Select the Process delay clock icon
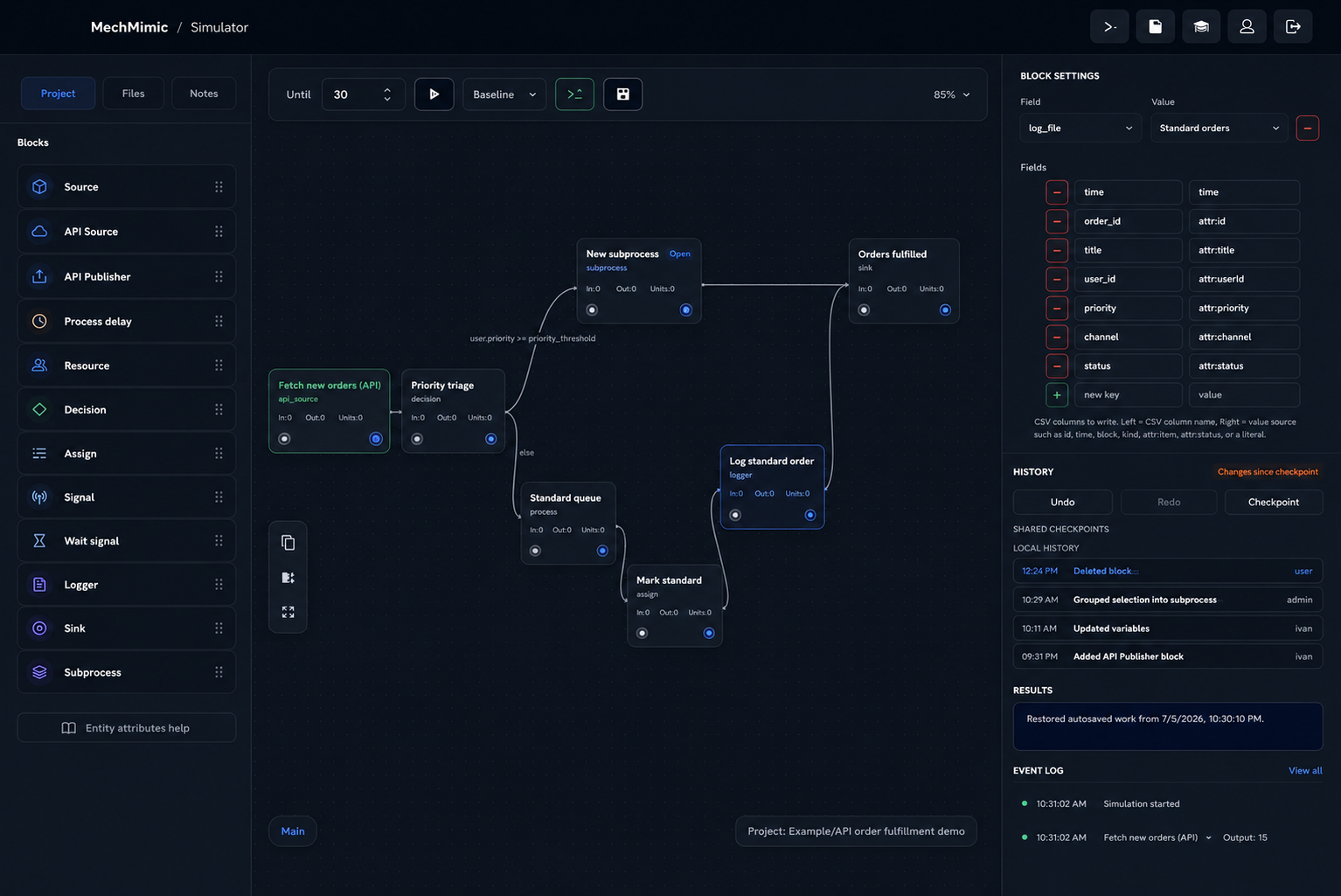Image resolution: width=1341 pixels, height=896 pixels. pyautogui.click(x=39, y=321)
